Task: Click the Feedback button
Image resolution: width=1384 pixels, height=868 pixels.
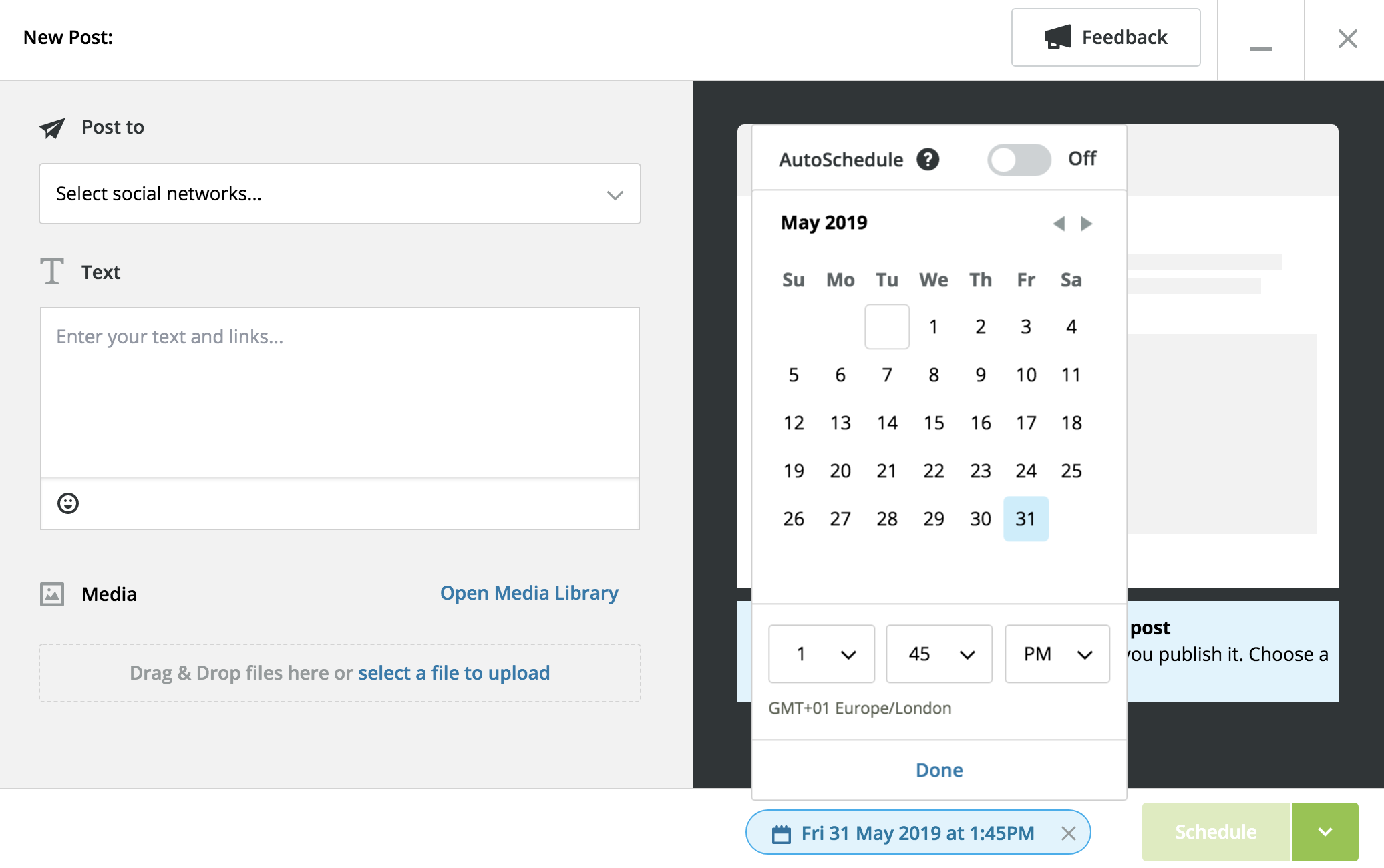Action: point(1105,37)
